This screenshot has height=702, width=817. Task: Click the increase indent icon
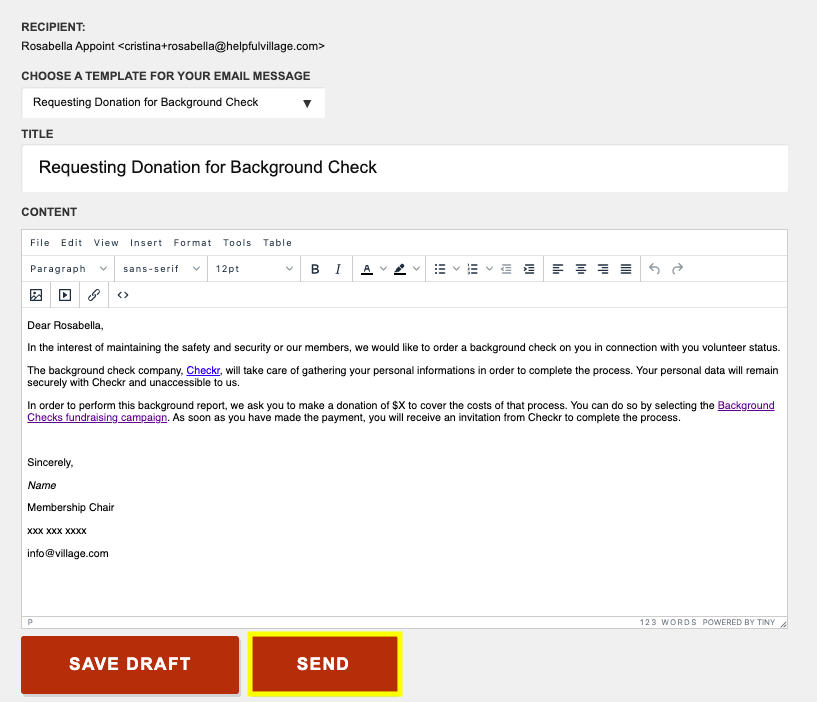[x=529, y=269]
